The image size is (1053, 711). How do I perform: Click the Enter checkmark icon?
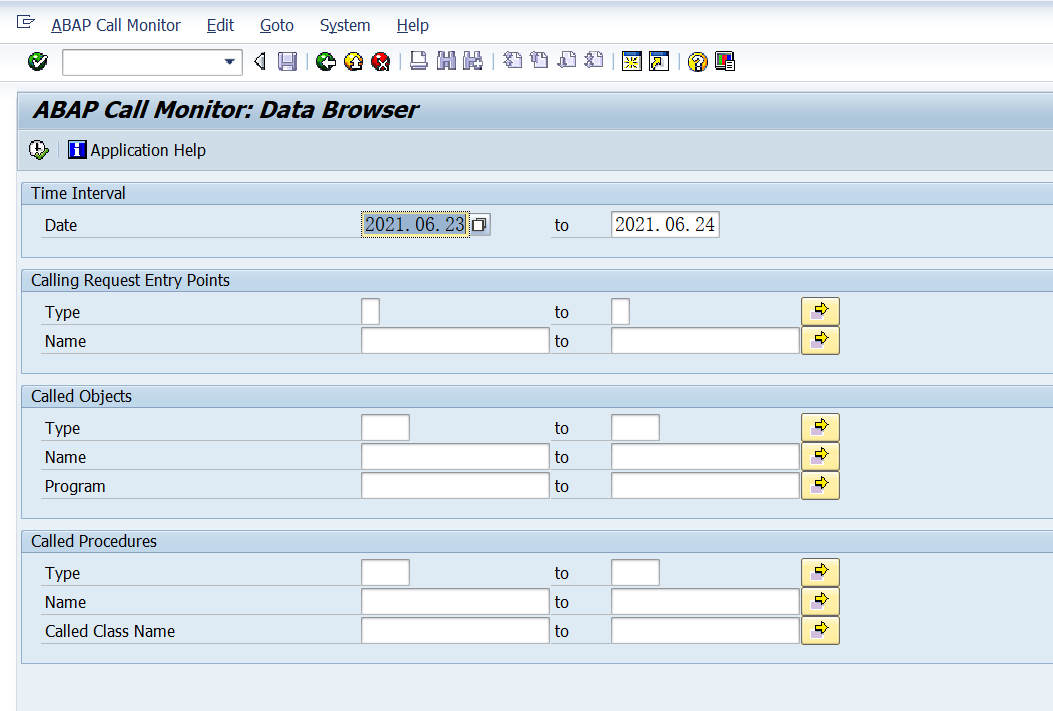[x=37, y=61]
